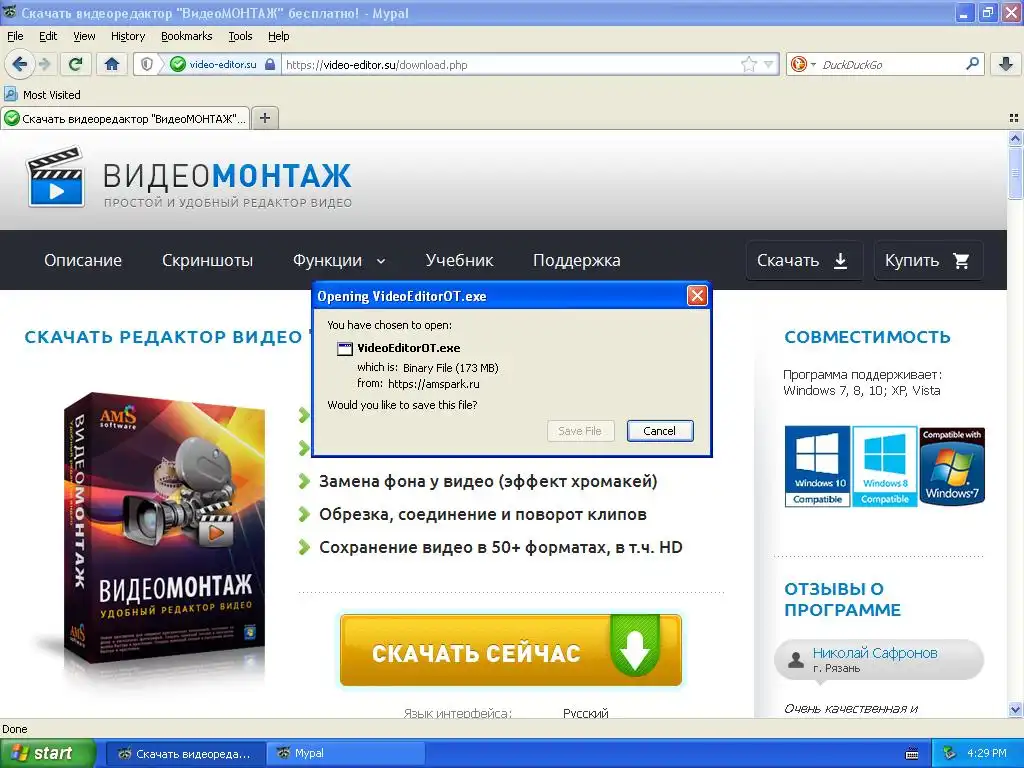Click the ВидеоМОНТАЖ product box image
Screen dimensions: 1024x768
point(163,528)
